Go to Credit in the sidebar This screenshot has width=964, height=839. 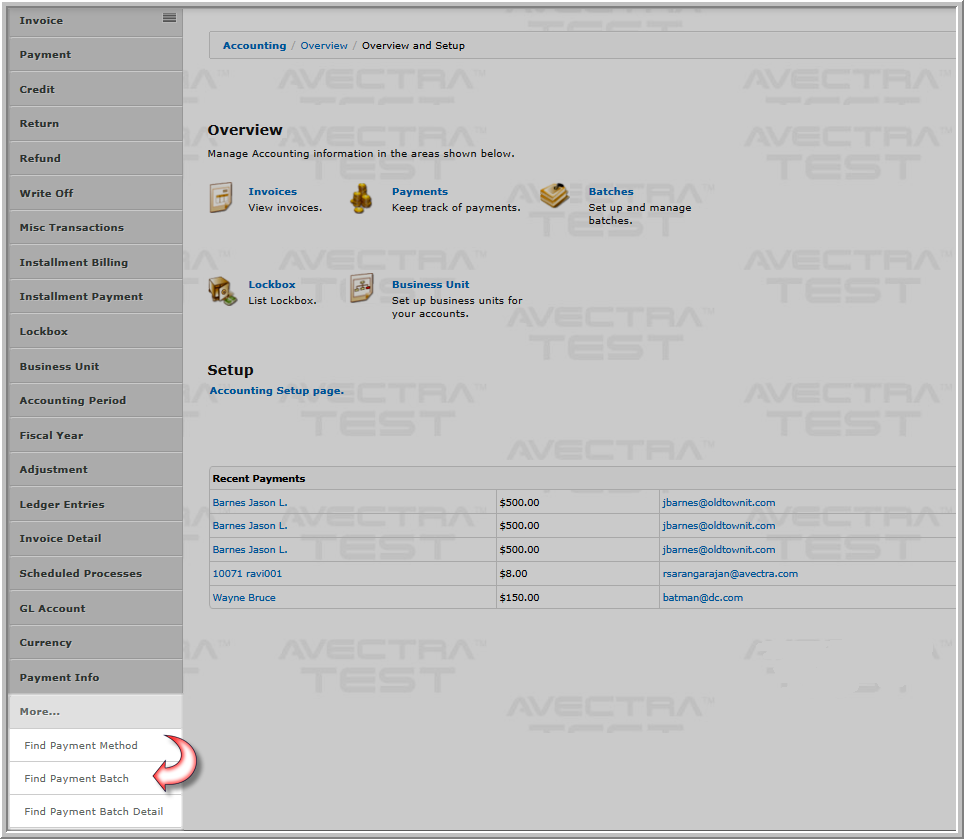pyautogui.click(x=96, y=89)
